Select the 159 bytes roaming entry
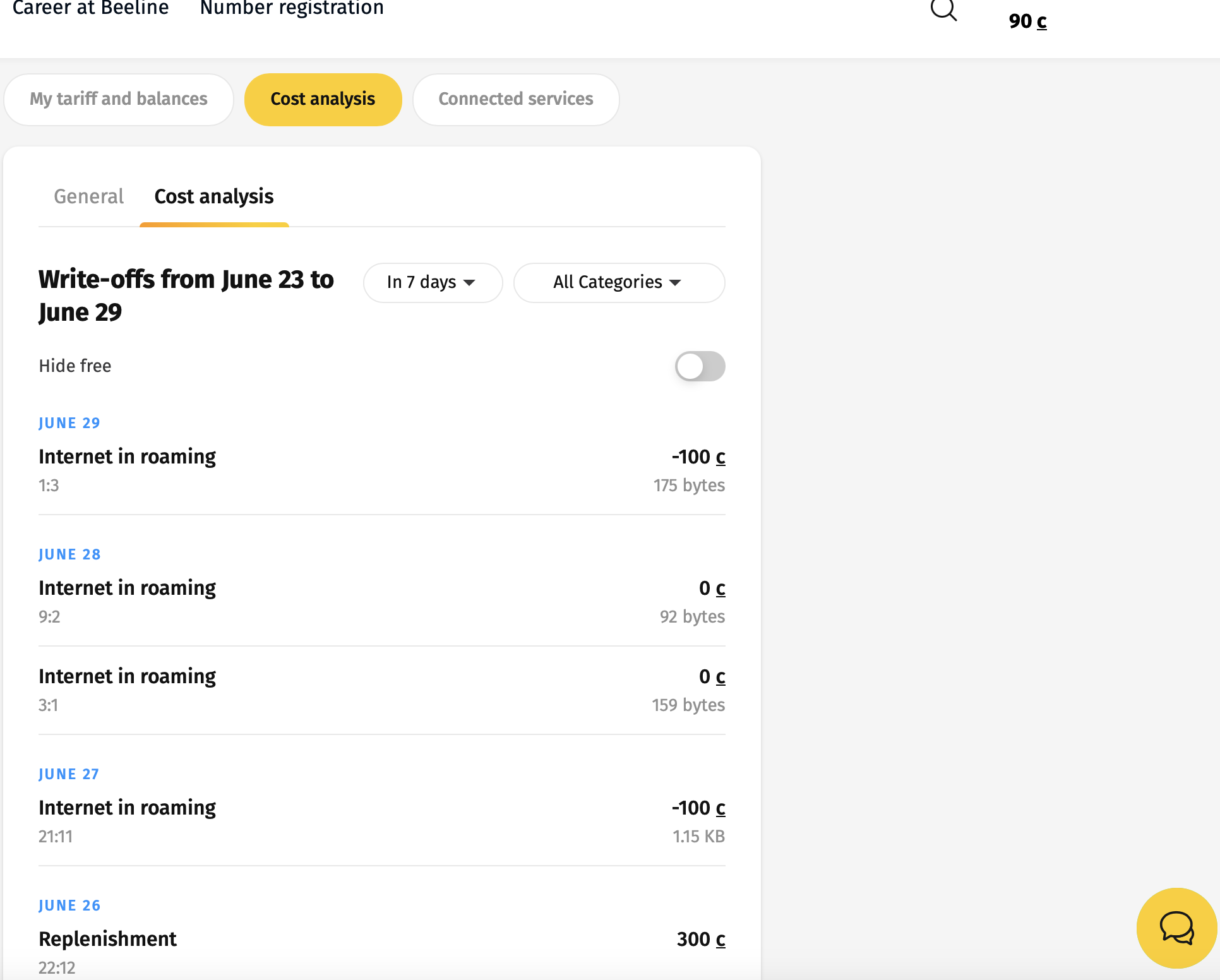1220x980 pixels. [x=381, y=690]
